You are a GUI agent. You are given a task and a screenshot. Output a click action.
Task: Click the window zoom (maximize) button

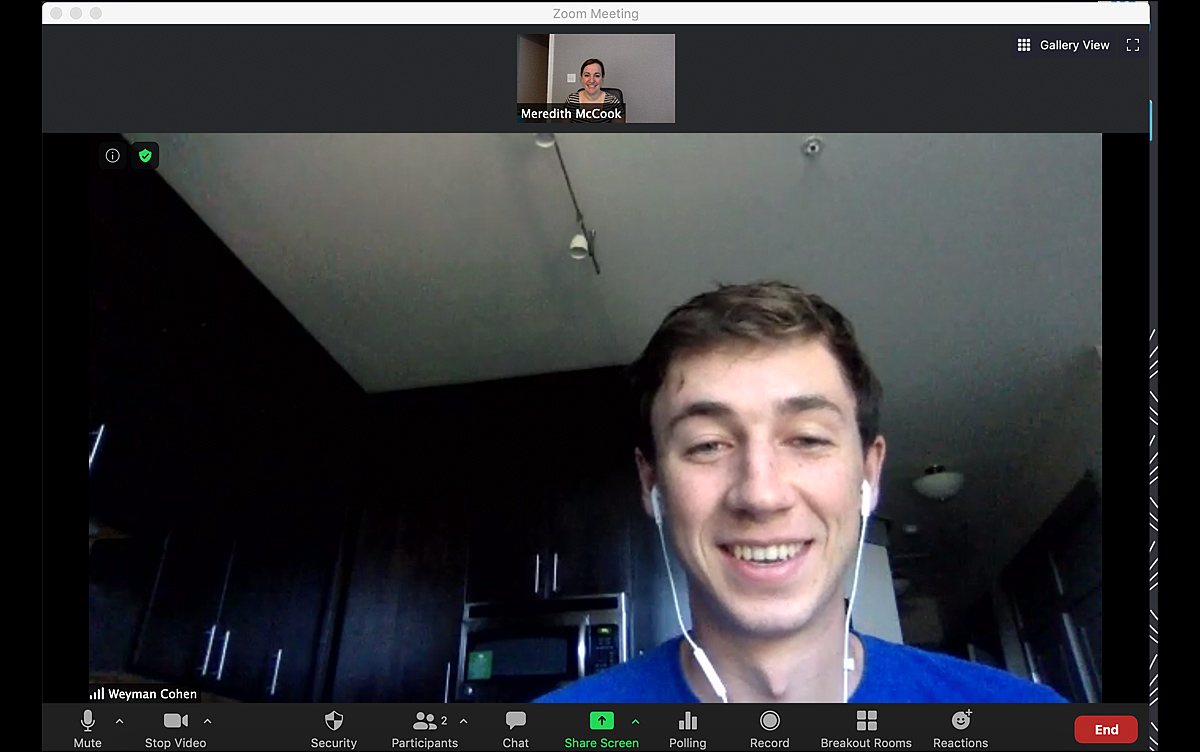pyautogui.click(x=96, y=13)
